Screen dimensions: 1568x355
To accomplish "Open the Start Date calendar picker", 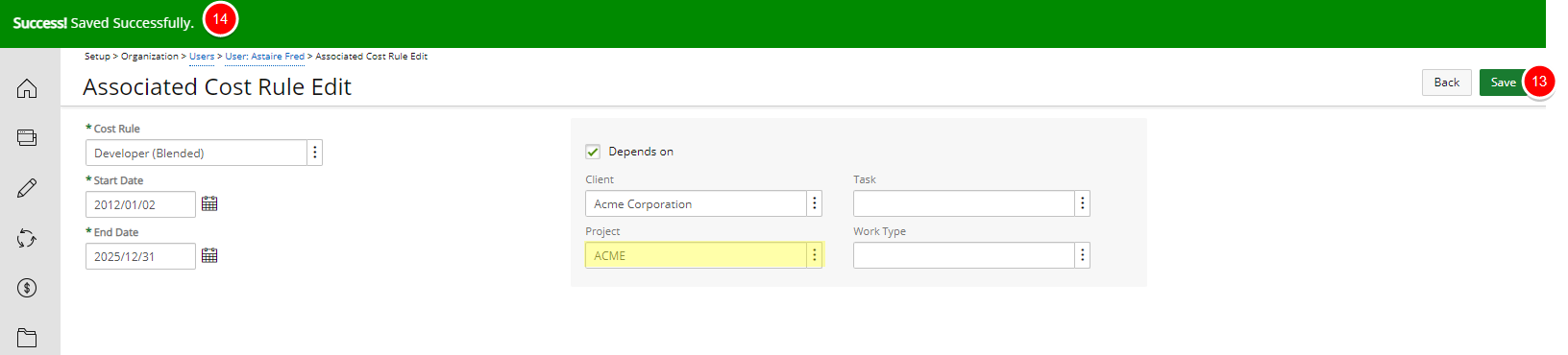I will (x=209, y=204).
